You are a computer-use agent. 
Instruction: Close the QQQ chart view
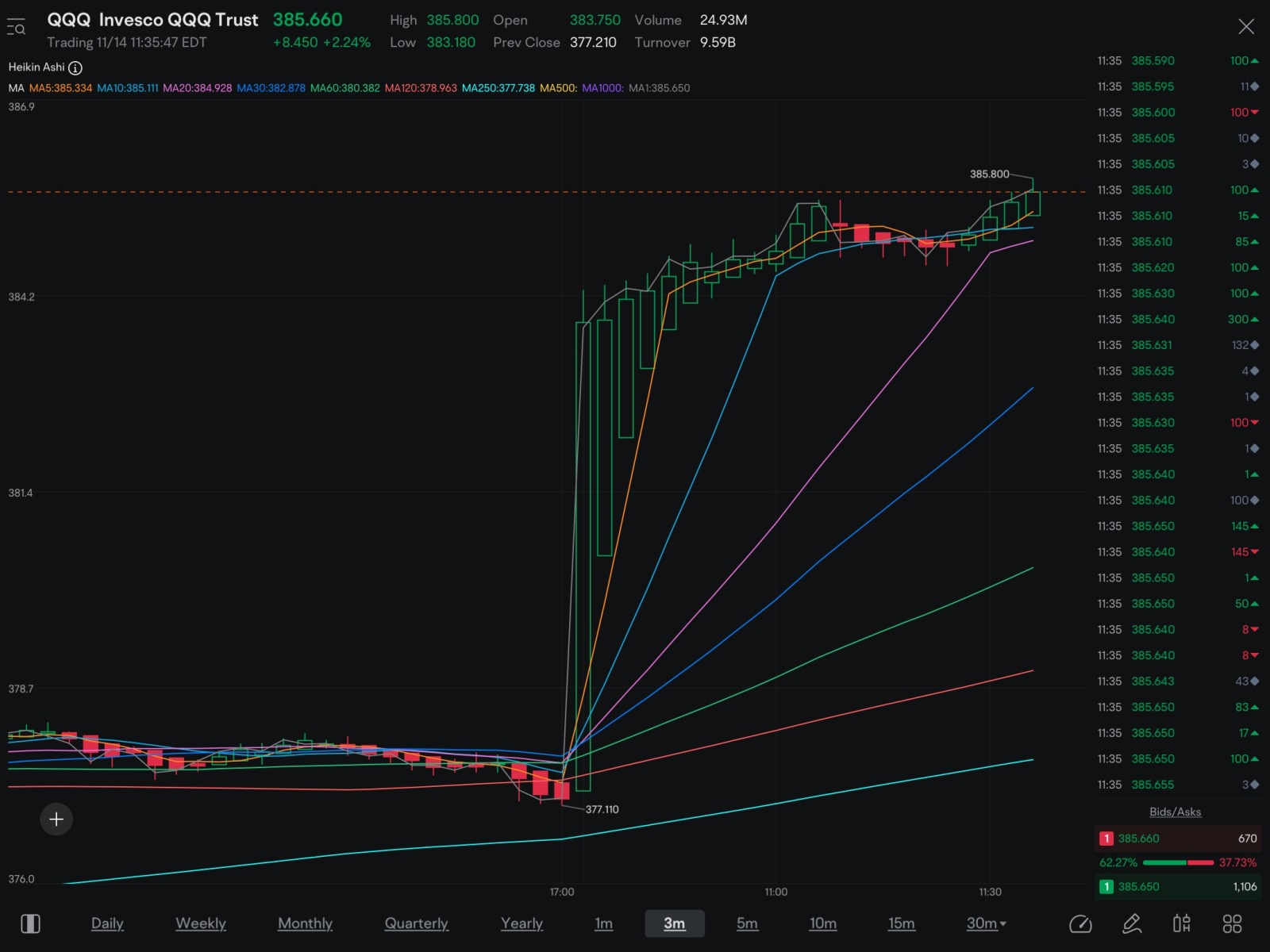[1246, 27]
